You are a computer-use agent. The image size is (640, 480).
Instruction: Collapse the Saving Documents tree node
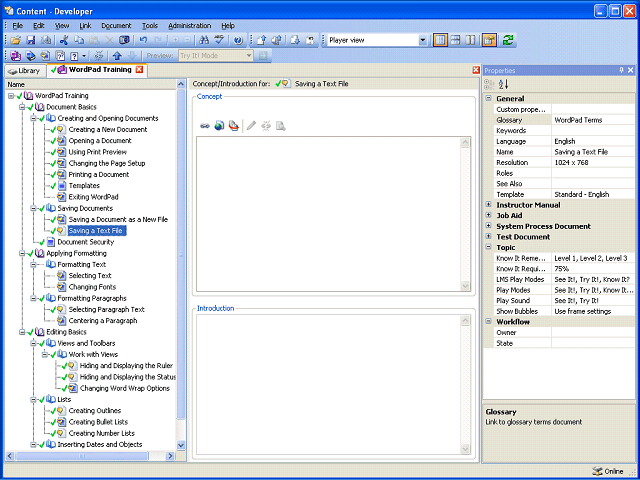click(x=33, y=208)
